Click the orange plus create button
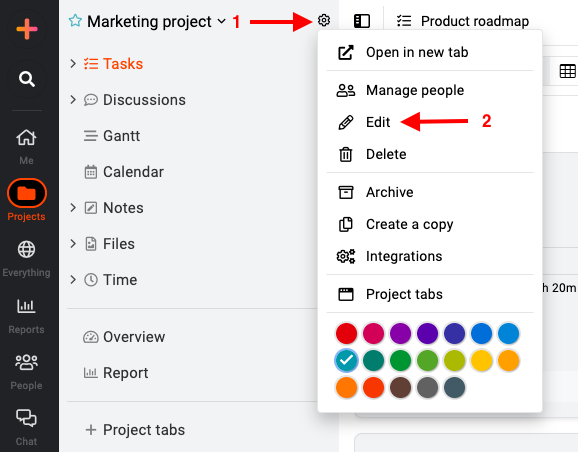Screen dimensions: 578x452 tap(27, 29)
